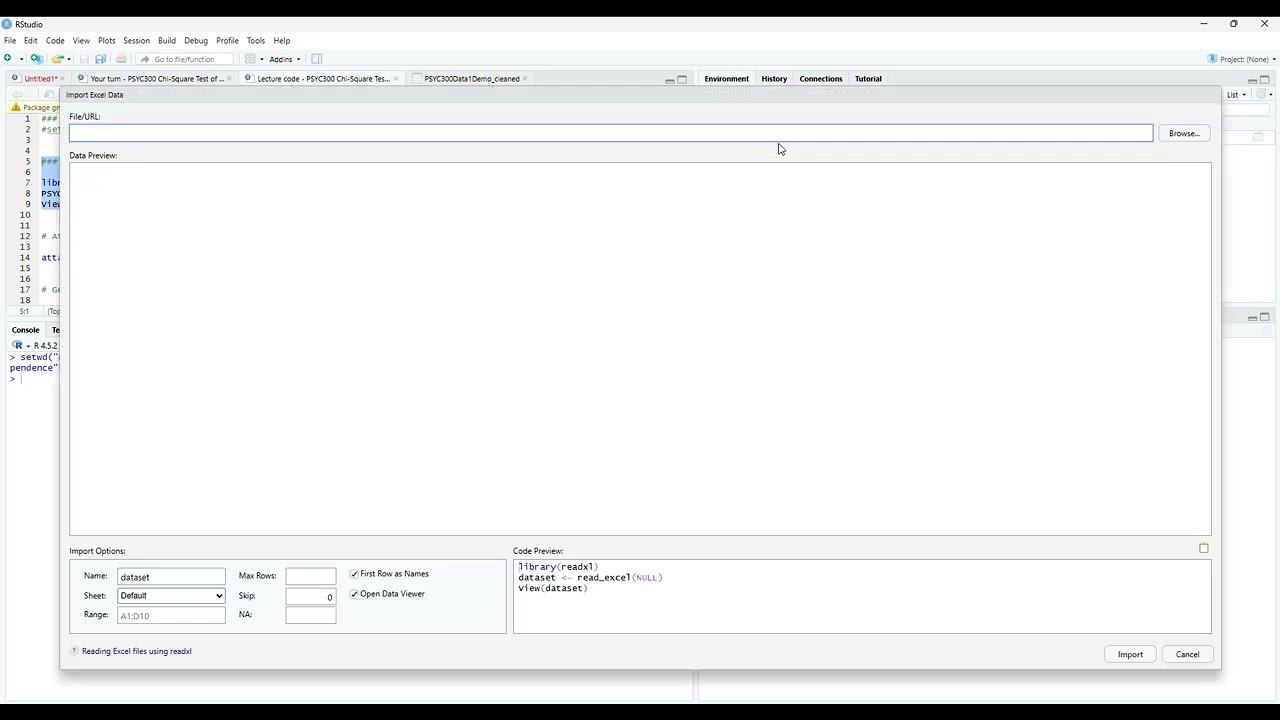The width and height of the screenshot is (1280, 720).
Task: Click the R project cube icon
Action: pos(1212,59)
